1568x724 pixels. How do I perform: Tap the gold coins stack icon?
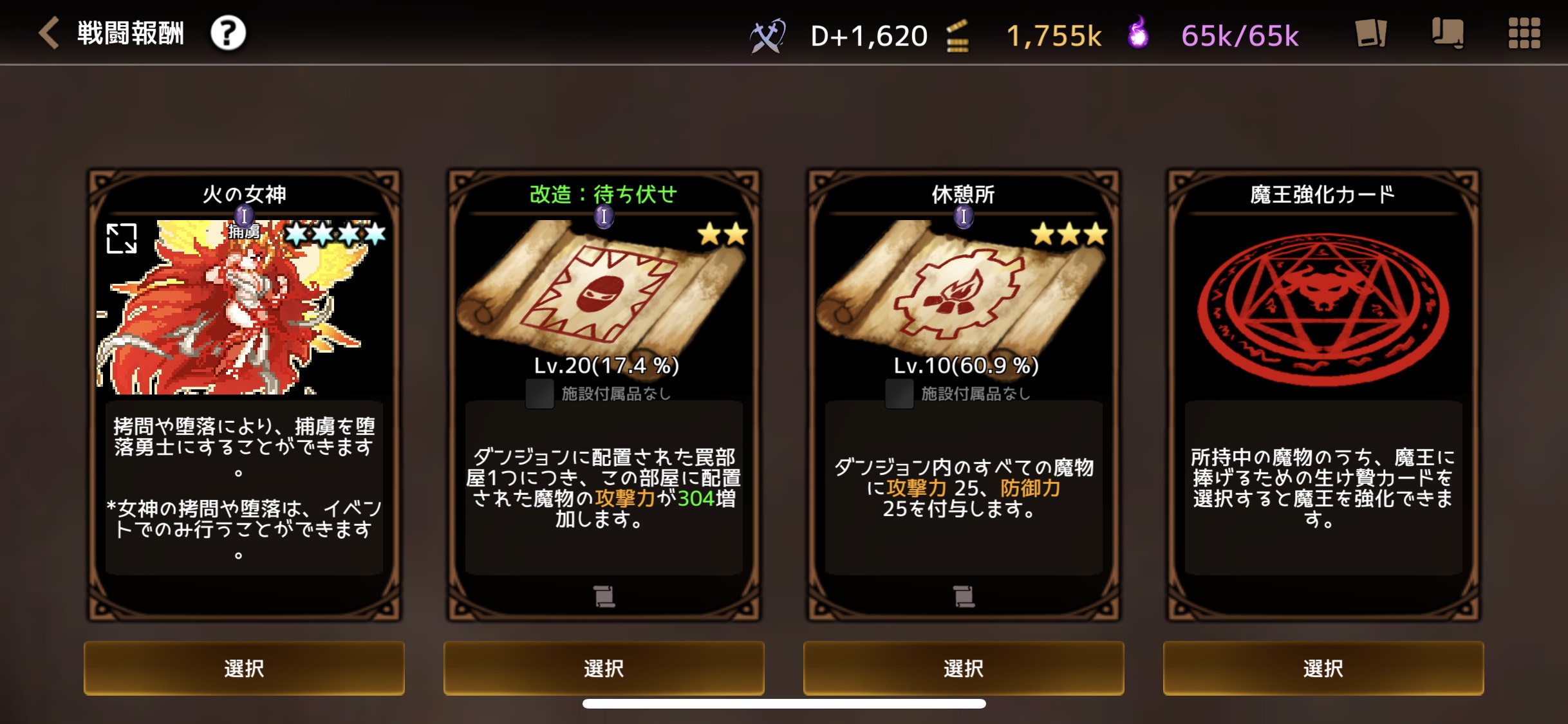pos(957,36)
